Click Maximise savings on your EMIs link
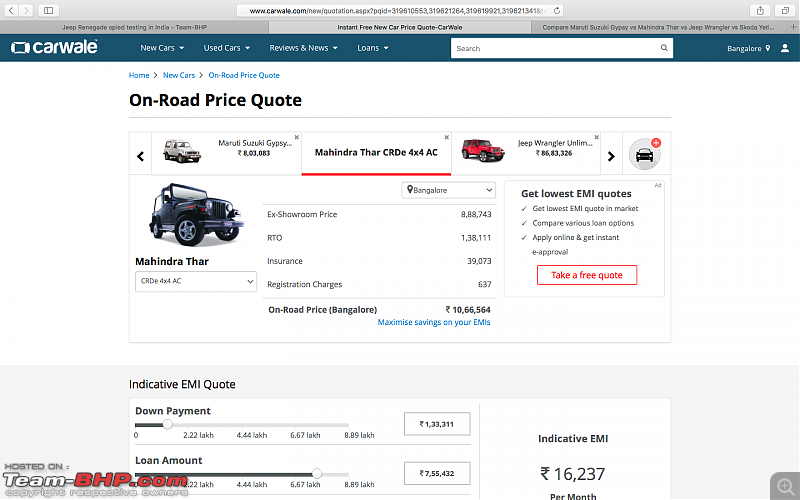 [x=434, y=322]
